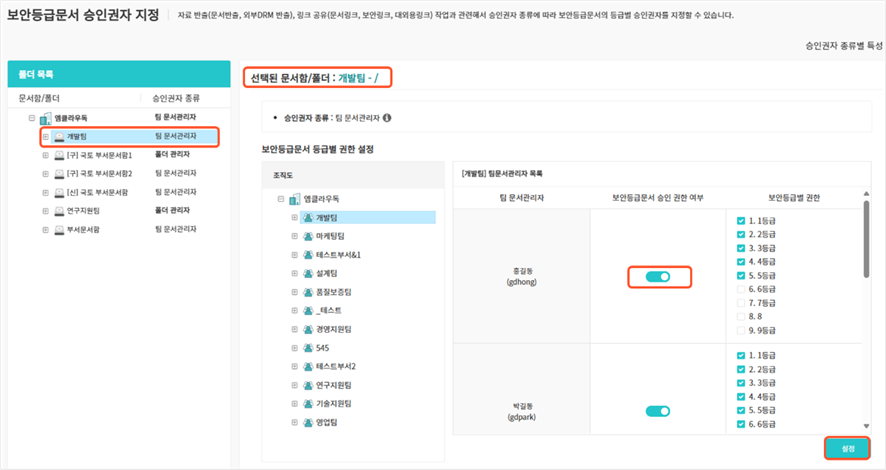This screenshot has width=886, height=470.
Task: Expand the 개발팀 folder in folder list
Action: tap(45, 136)
